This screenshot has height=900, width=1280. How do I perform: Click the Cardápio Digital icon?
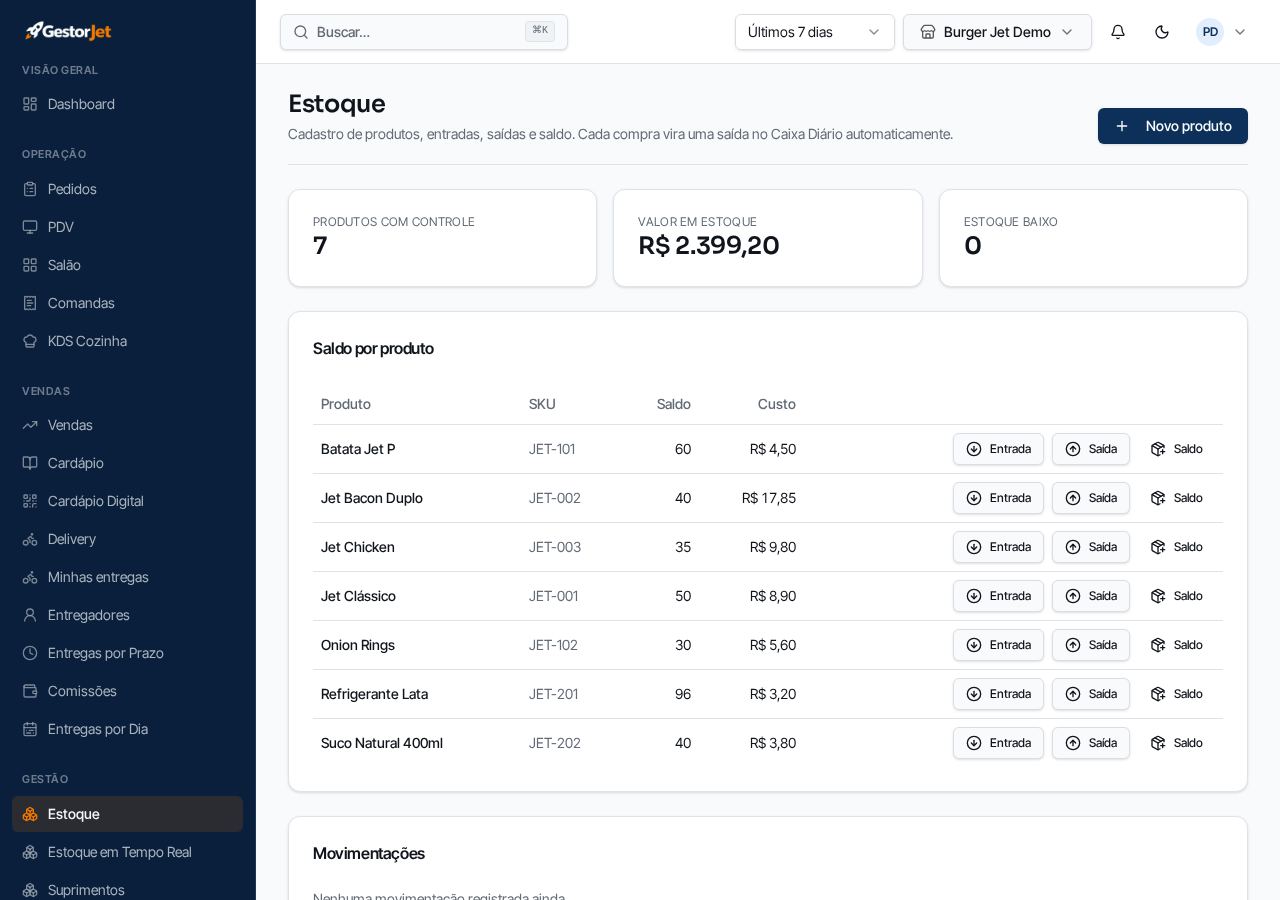coord(30,501)
